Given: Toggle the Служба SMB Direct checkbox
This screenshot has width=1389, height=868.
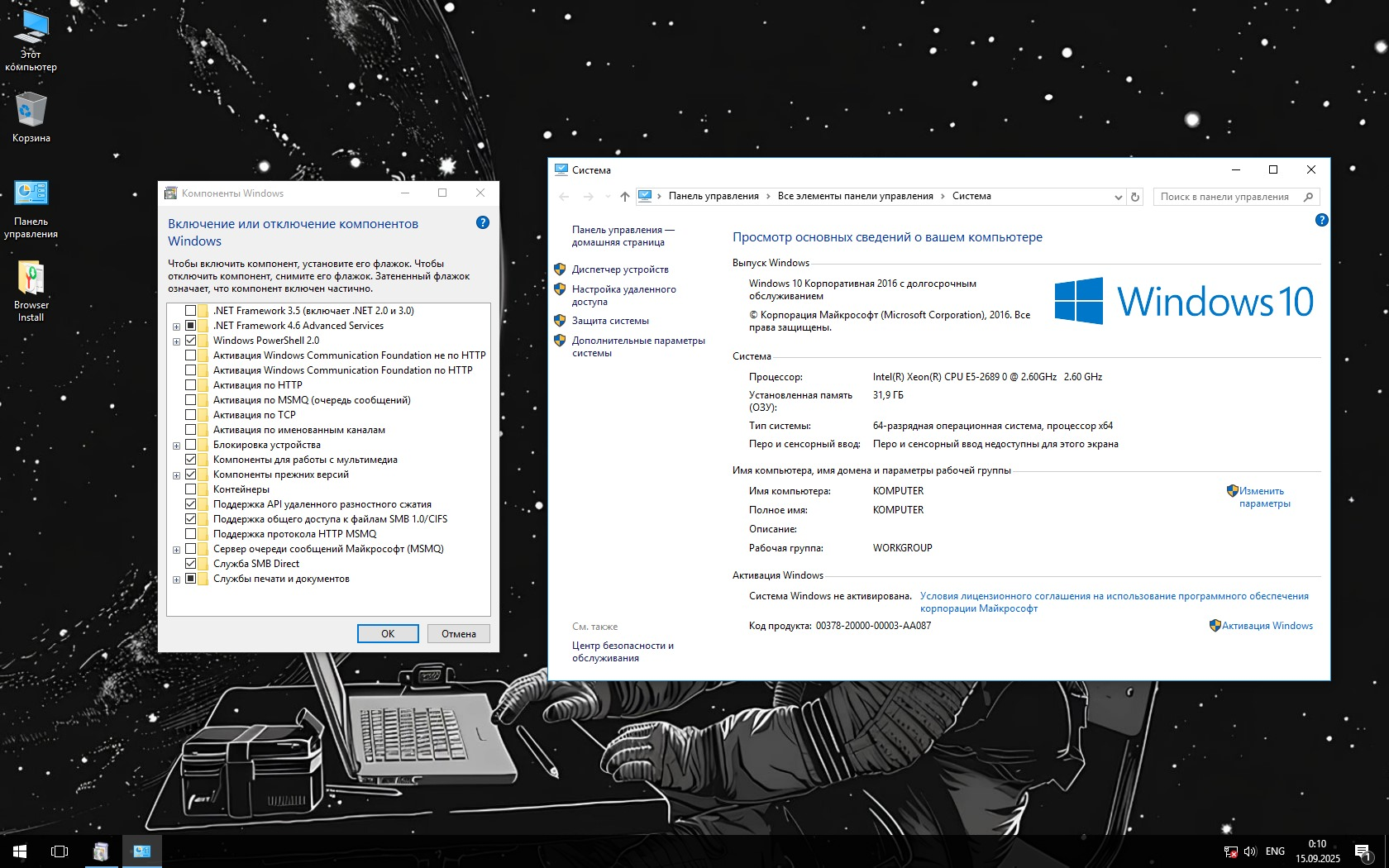Looking at the screenshot, I should pos(191,564).
